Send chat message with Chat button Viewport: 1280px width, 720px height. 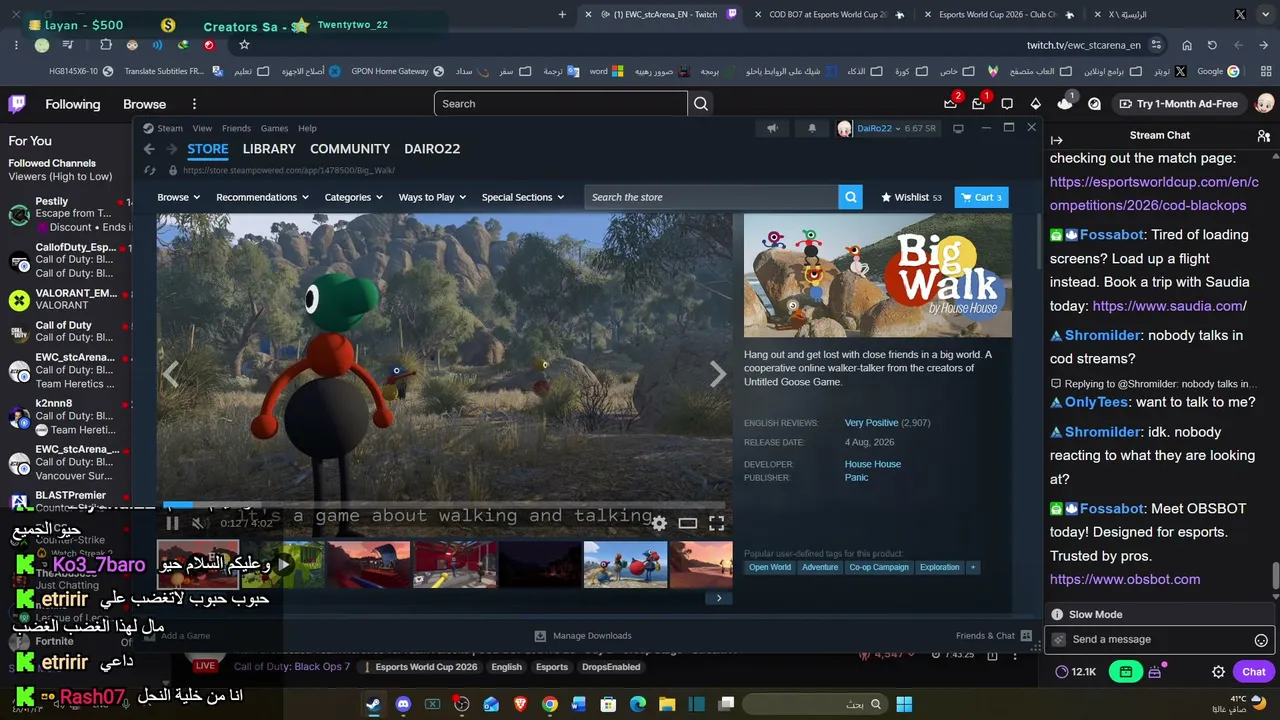tap(1254, 672)
